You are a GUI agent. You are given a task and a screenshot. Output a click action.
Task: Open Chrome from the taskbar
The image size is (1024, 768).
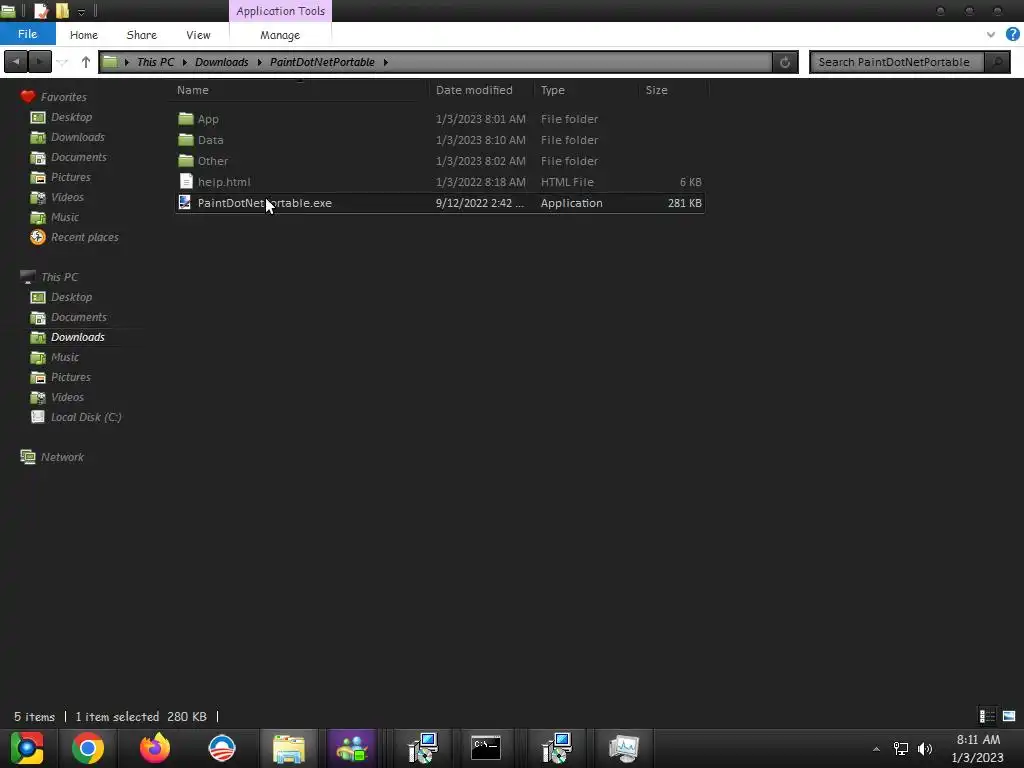(88, 748)
